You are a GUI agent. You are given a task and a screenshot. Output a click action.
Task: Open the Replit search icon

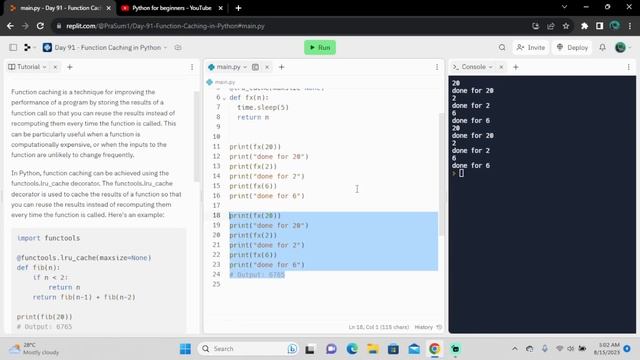click(502, 47)
